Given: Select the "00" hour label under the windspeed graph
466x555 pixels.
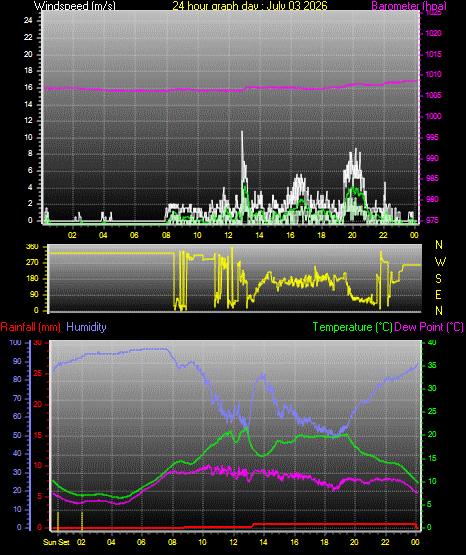Looking at the screenshot, I should click(414, 235).
